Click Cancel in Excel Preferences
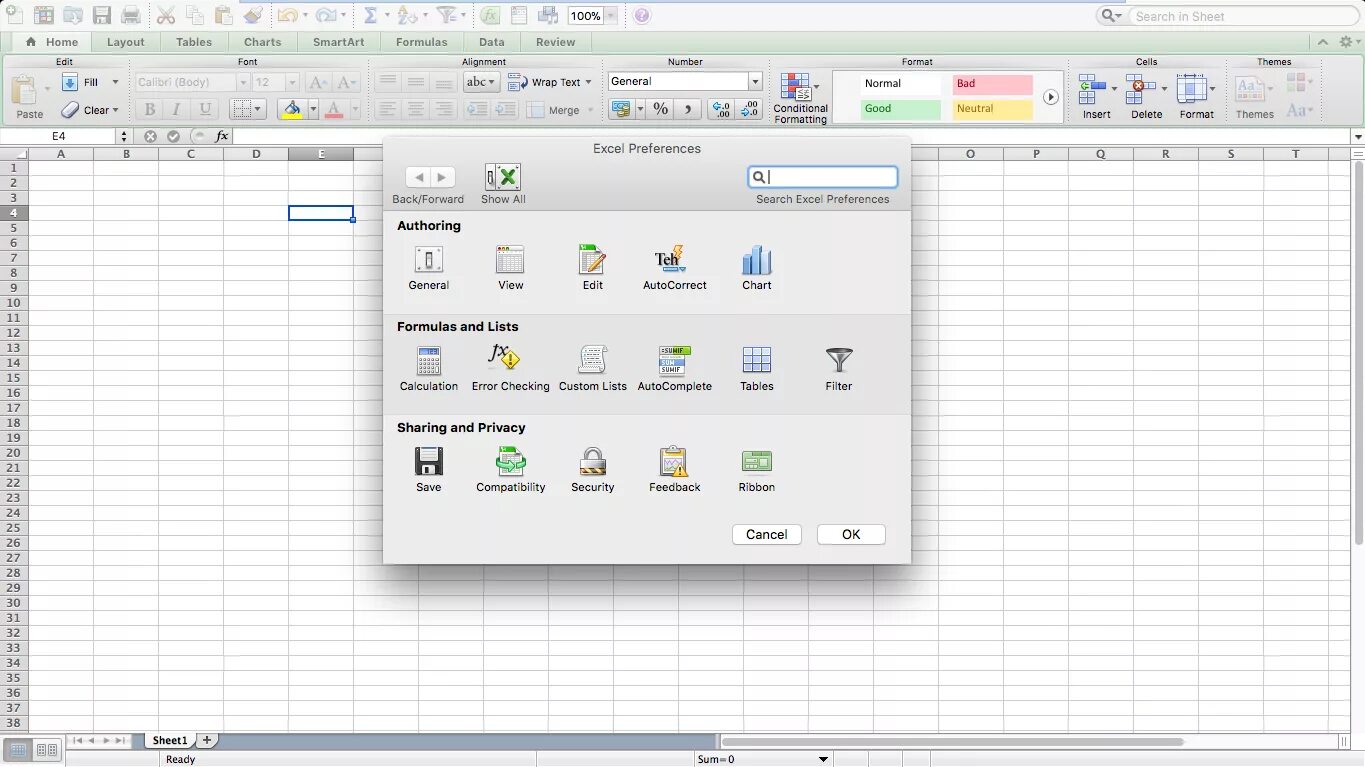The image size is (1365, 767). point(767,534)
